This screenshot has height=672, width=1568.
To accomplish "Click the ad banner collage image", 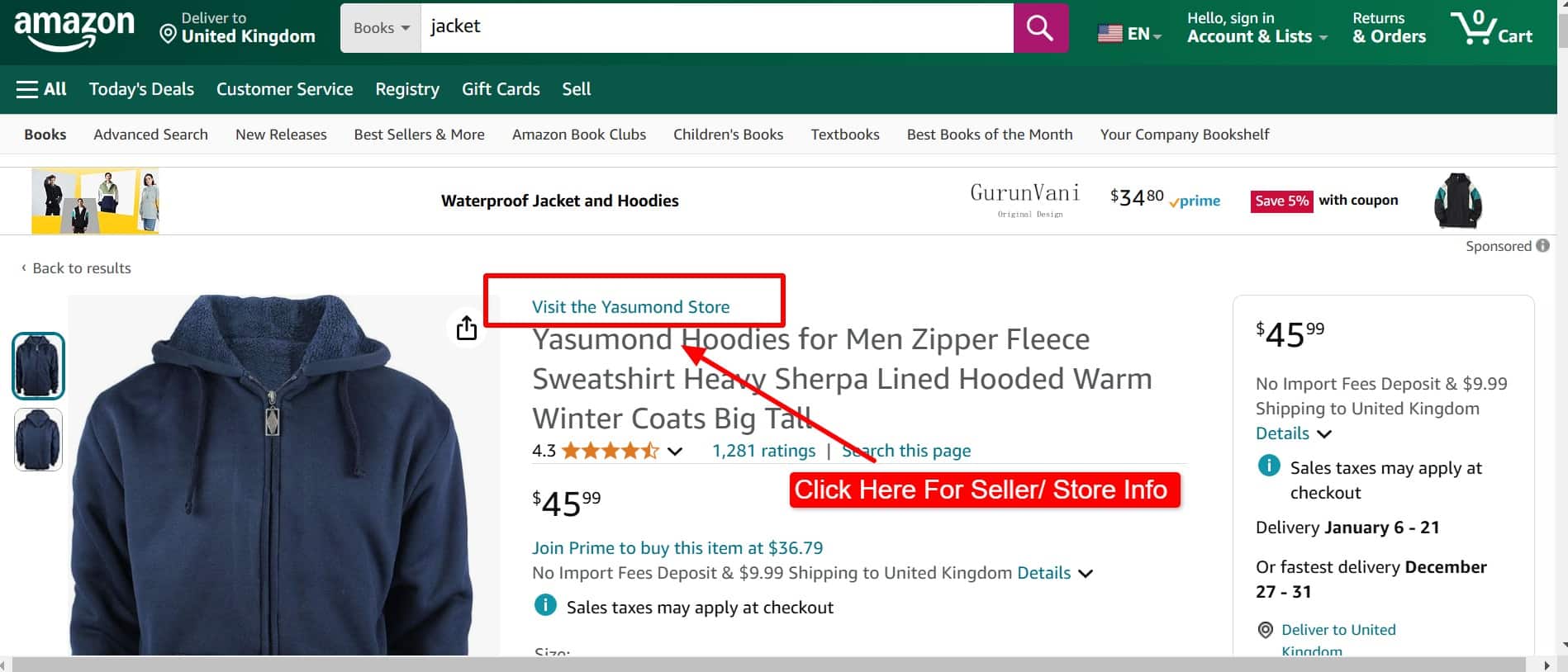I will tap(95, 201).
